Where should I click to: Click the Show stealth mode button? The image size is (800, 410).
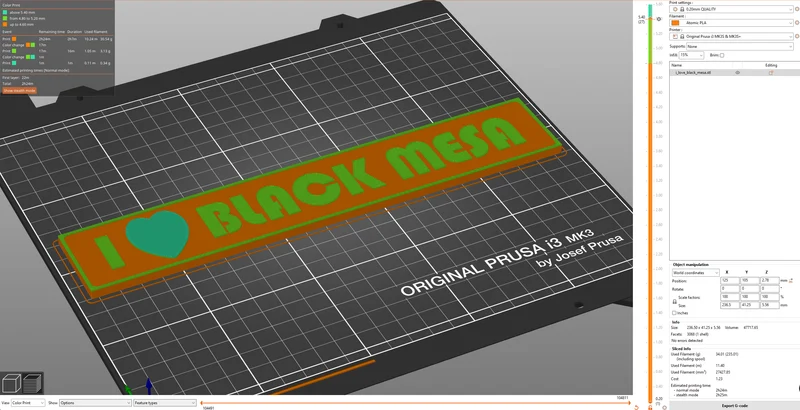[19, 90]
